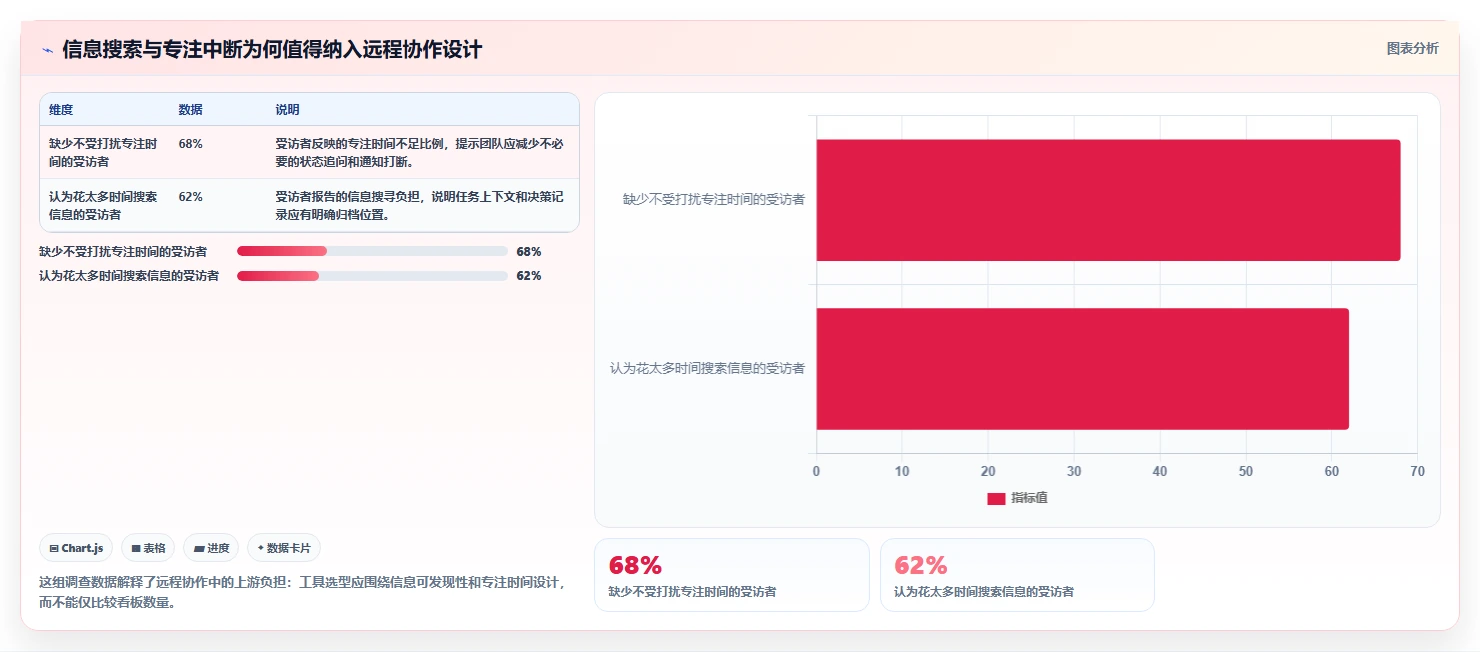1480x652 pixels.
Task: Click the 62% cell in the table
Action: click(x=190, y=197)
